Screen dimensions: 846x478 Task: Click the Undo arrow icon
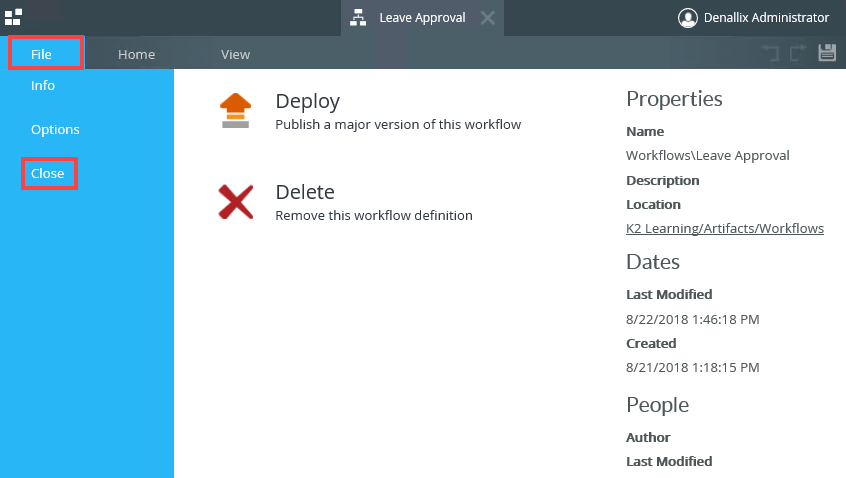tap(770, 53)
